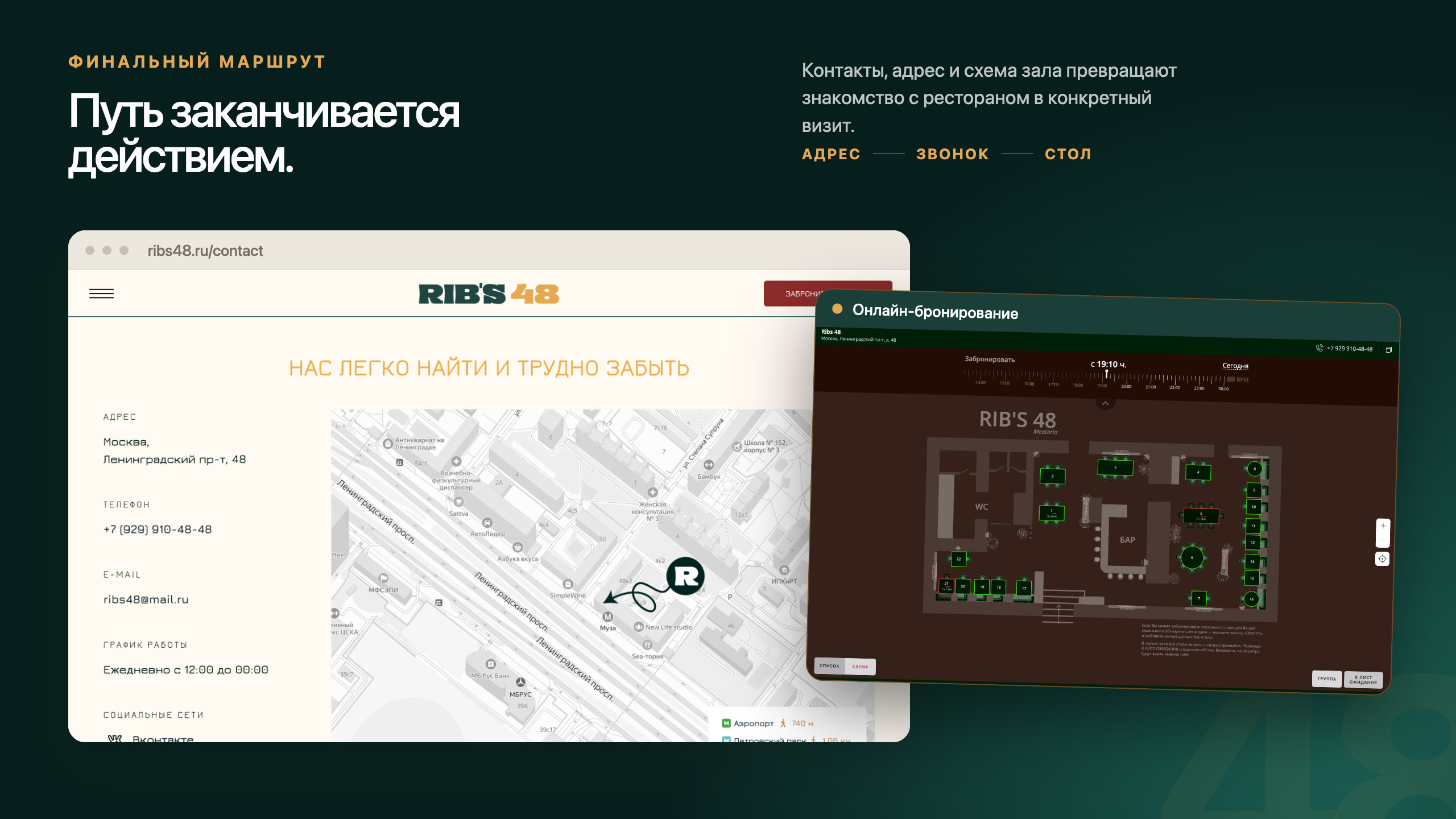The width and height of the screenshot is (1456, 819).
Task: Select table 1 on the hall scheme
Action: [1052, 512]
